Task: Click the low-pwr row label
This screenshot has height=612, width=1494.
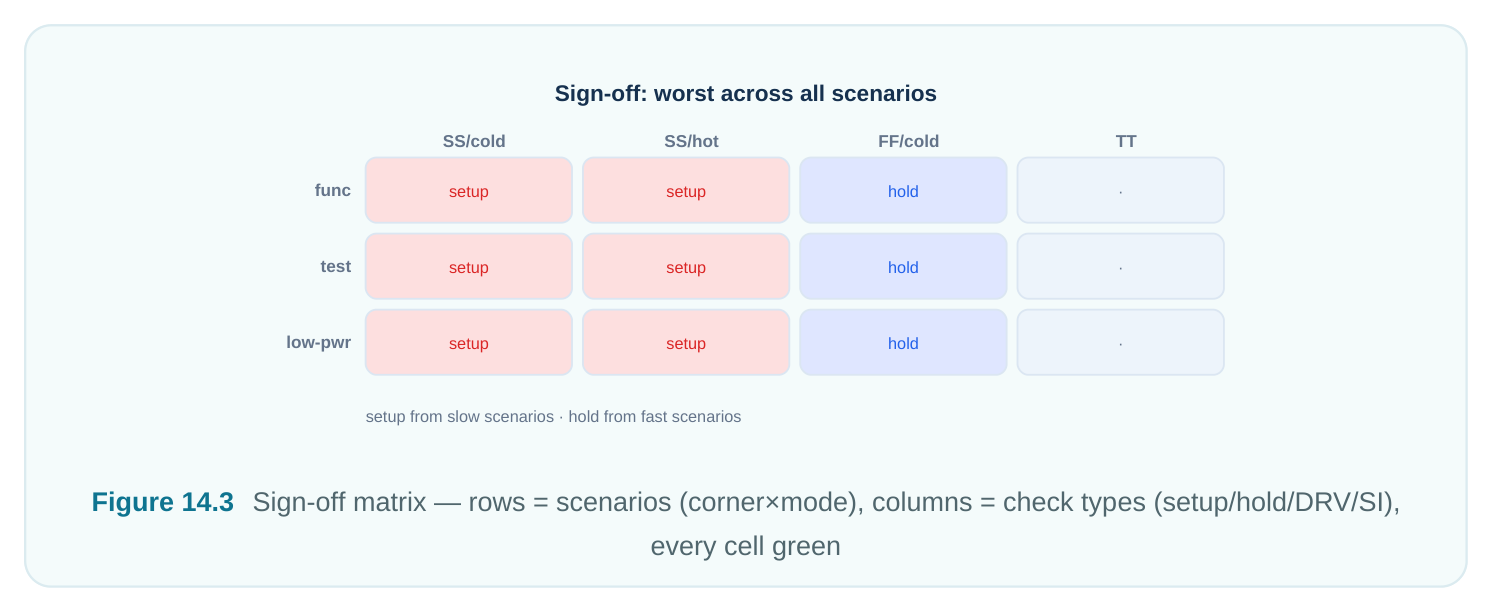Action: pyautogui.click(x=318, y=342)
